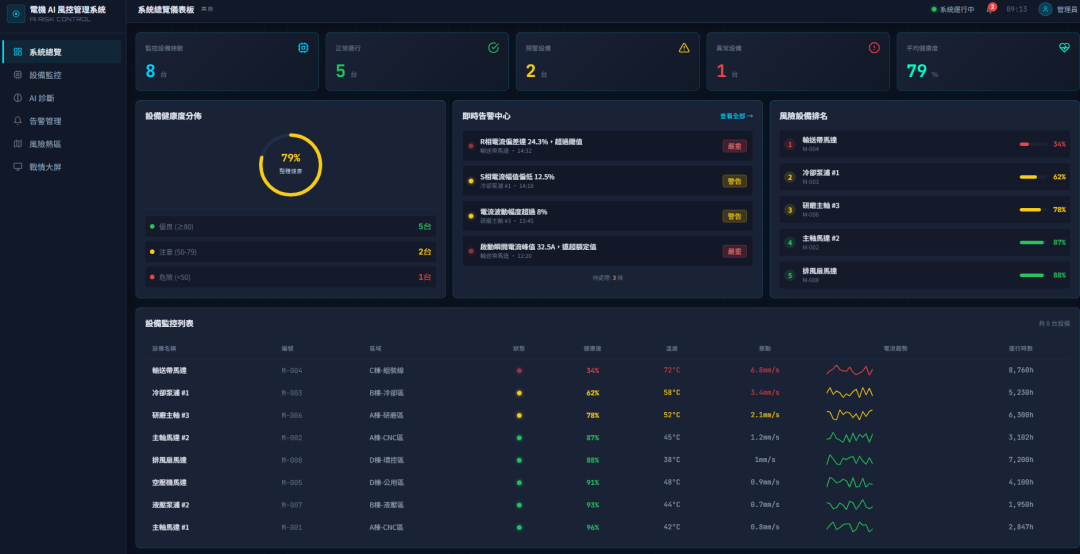Click the red status dot of 輸送帶馬達 row
This screenshot has height=554, width=1080.
click(x=519, y=371)
